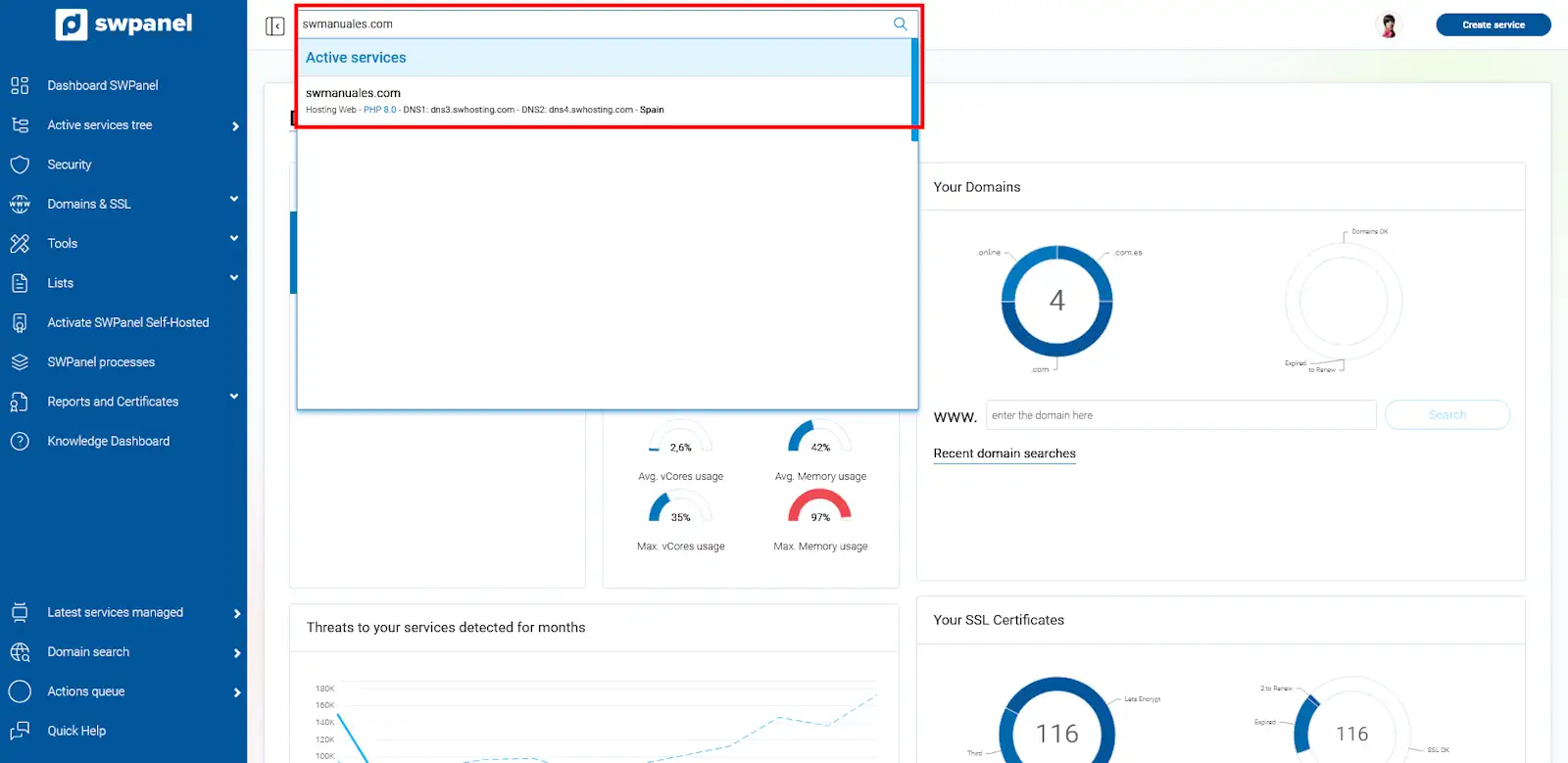Expand the Domain search arrow
This screenshot has height=763, width=1568.
point(236,653)
